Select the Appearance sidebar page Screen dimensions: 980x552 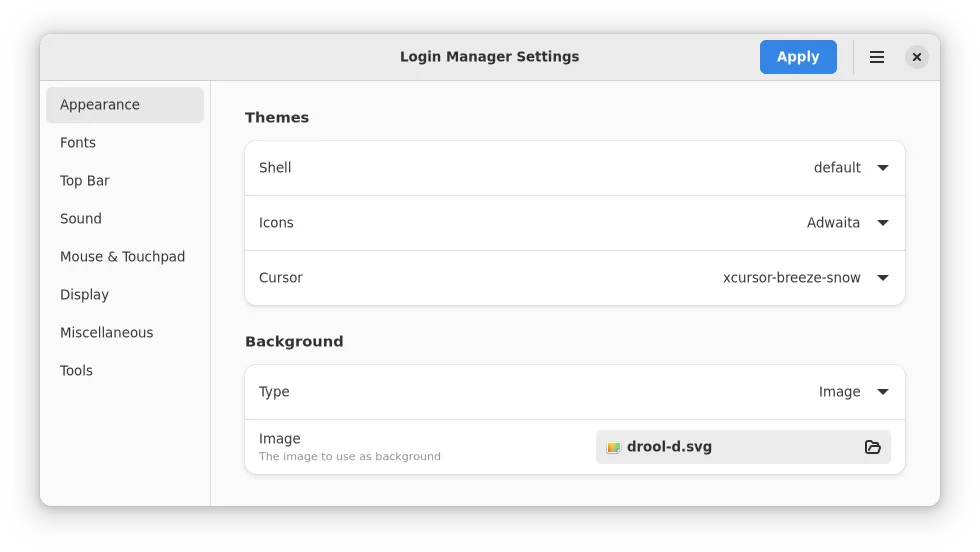[125, 105]
